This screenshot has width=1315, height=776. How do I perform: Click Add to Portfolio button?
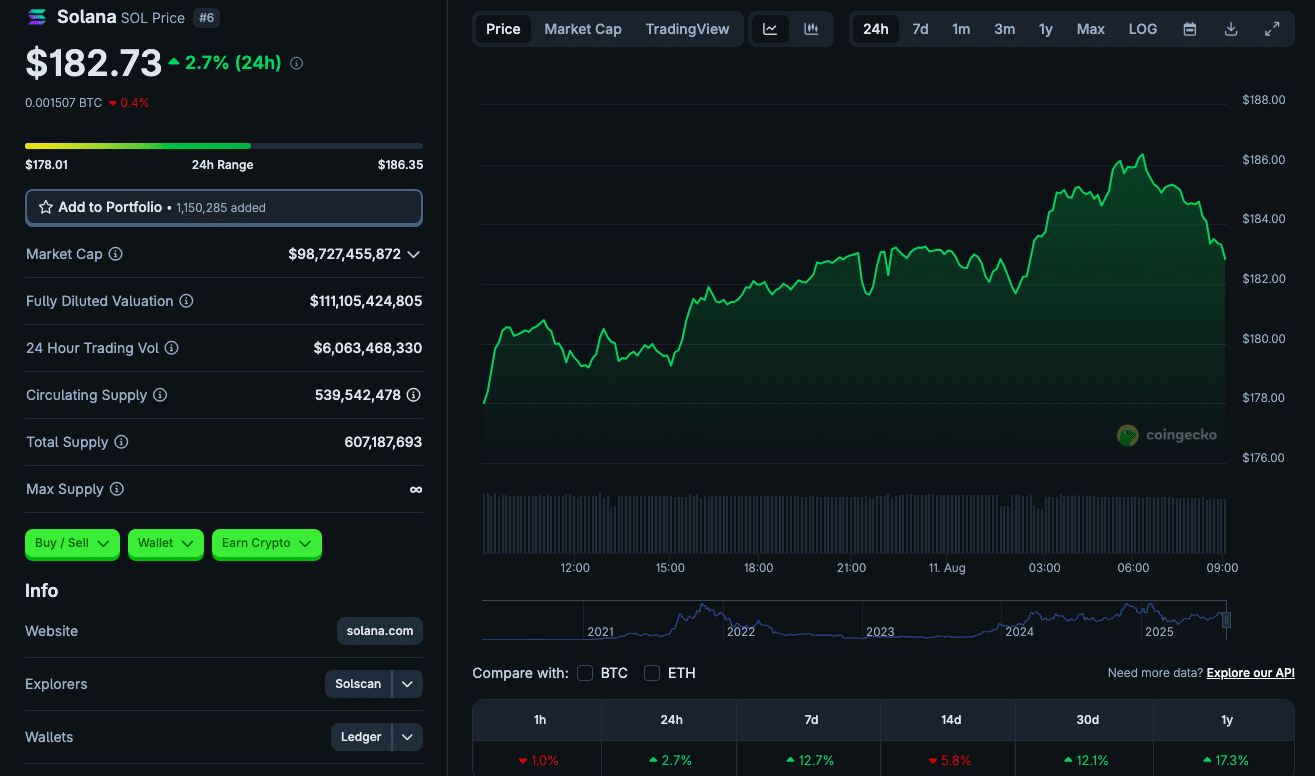tap(224, 207)
